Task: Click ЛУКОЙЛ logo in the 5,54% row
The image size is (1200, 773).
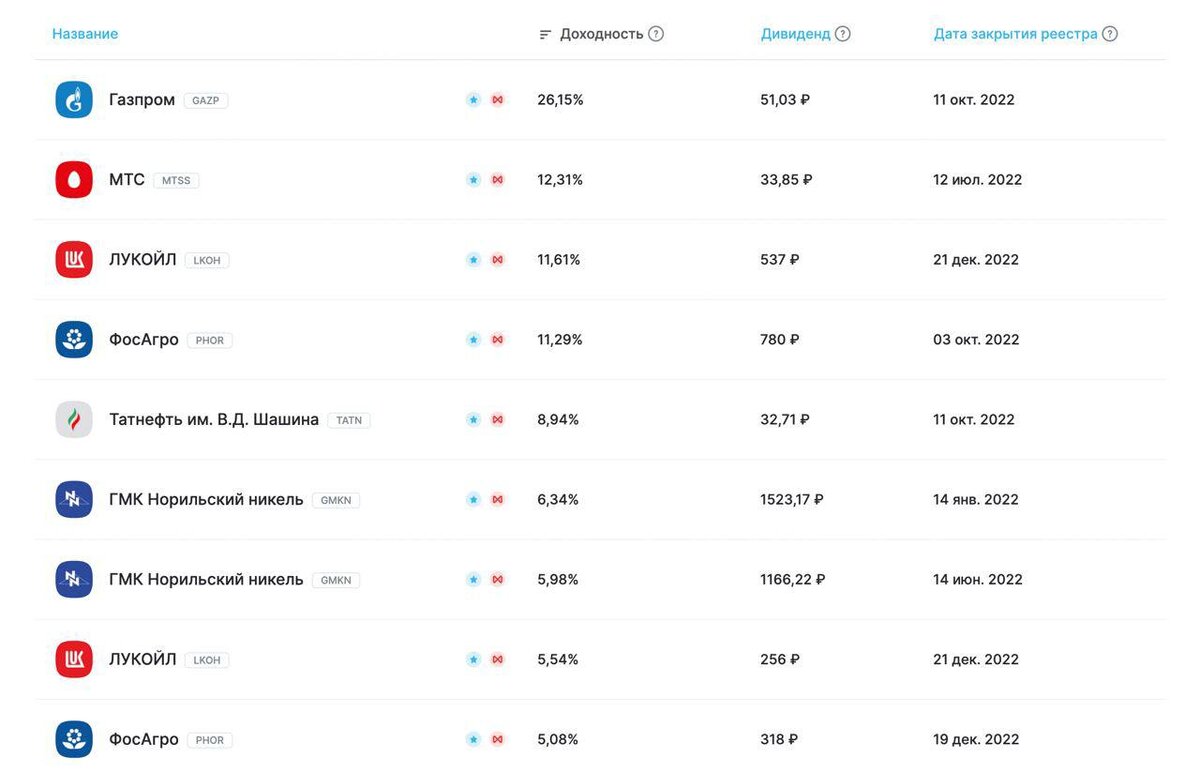Action: [74, 660]
